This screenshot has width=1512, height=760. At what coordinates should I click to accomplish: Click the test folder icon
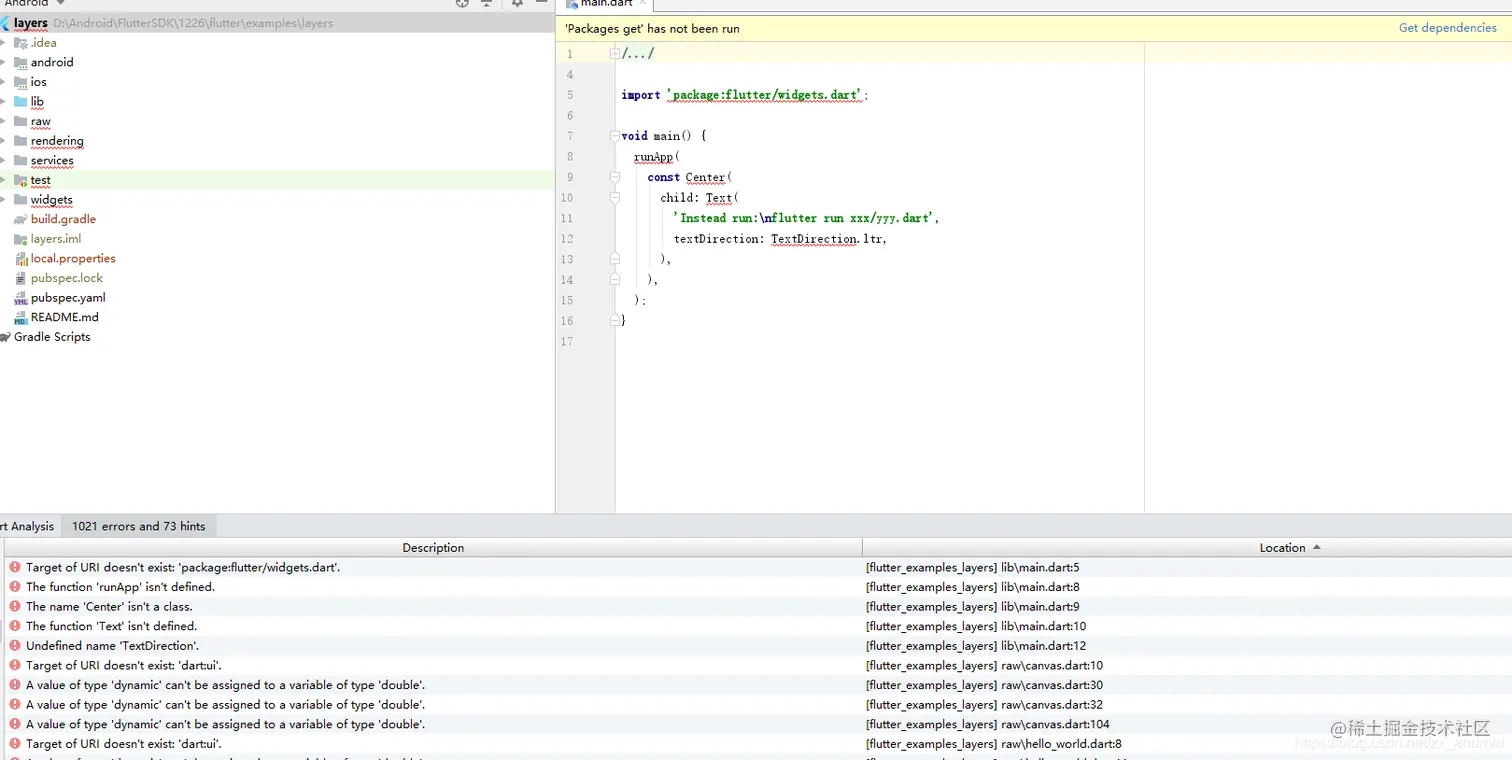tap(21, 180)
